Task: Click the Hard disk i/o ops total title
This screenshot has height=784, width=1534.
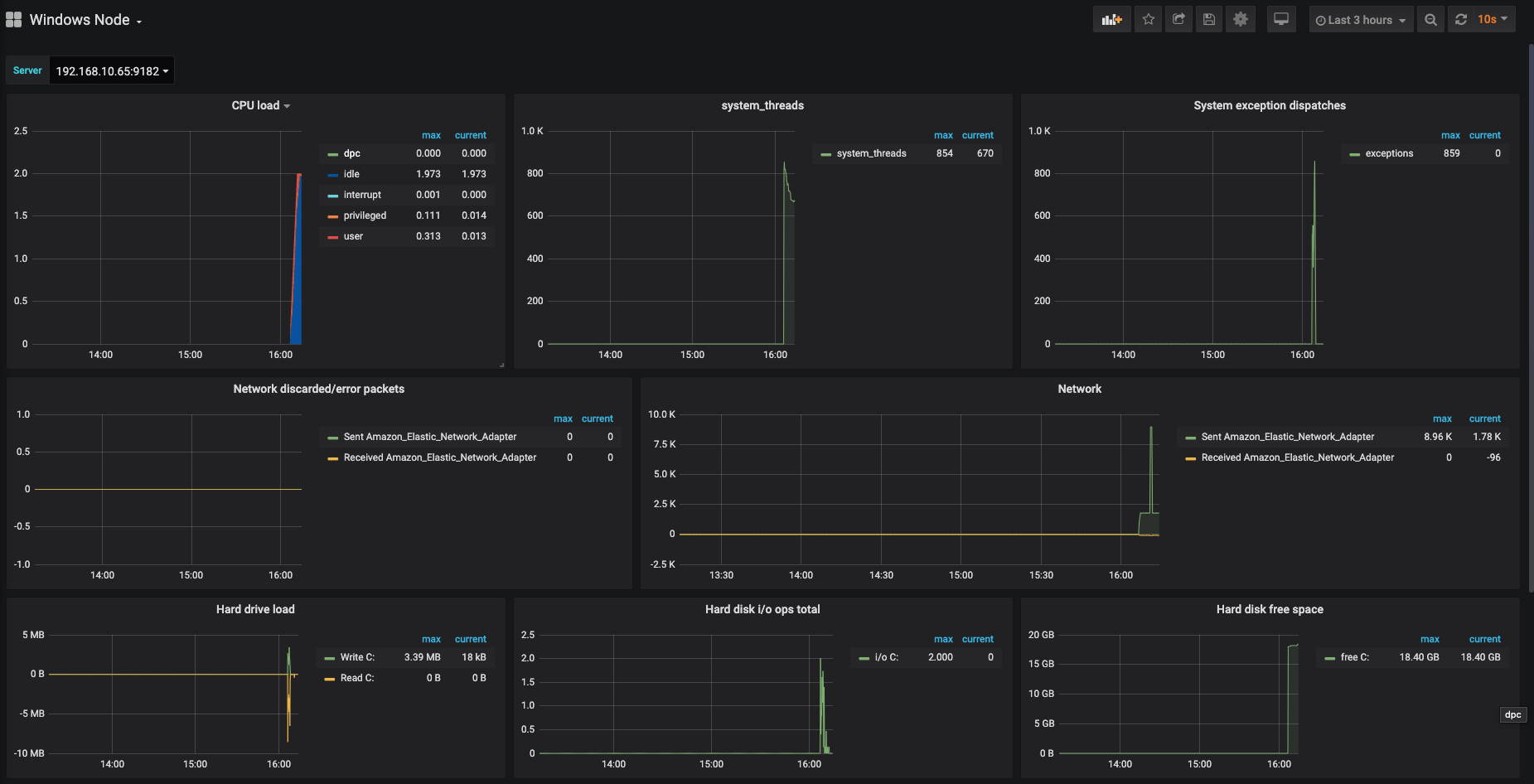Action: tap(762, 609)
